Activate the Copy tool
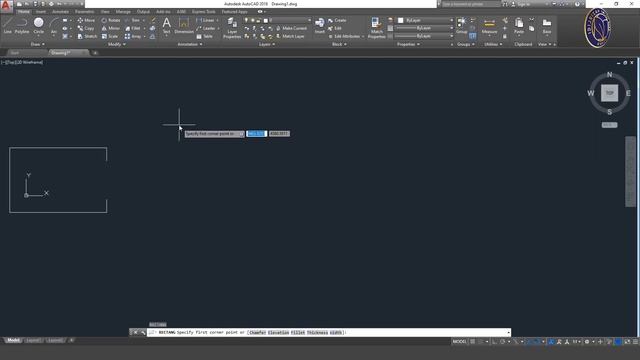The width and height of the screenshot is (640, 360). pyautogui.click(x=86, y=28)
